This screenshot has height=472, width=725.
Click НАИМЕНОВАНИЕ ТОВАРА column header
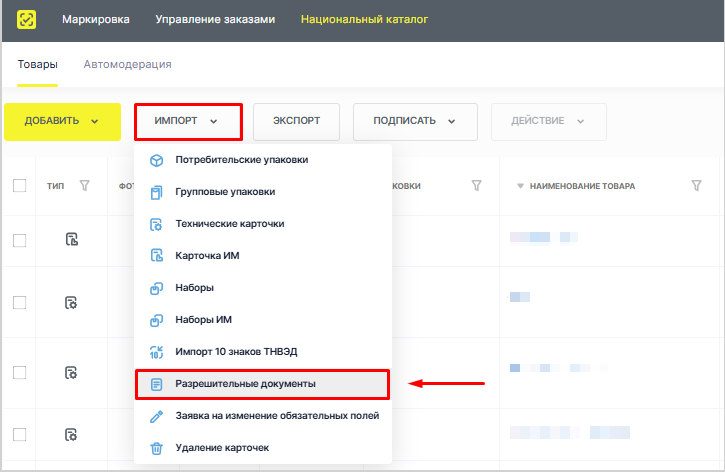click(582, 186)
